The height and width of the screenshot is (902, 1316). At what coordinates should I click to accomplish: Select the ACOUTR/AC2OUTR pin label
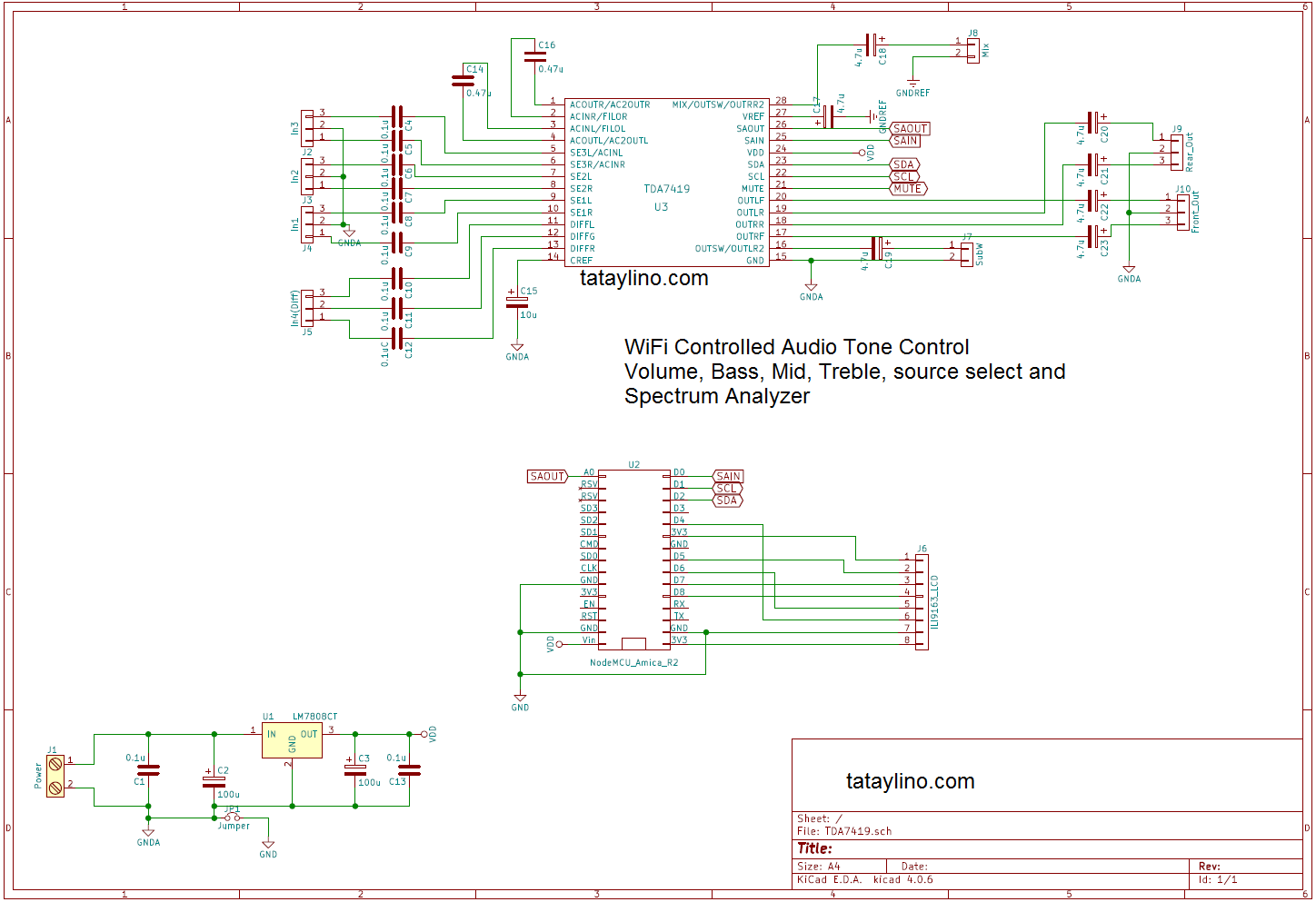point(610,104)
